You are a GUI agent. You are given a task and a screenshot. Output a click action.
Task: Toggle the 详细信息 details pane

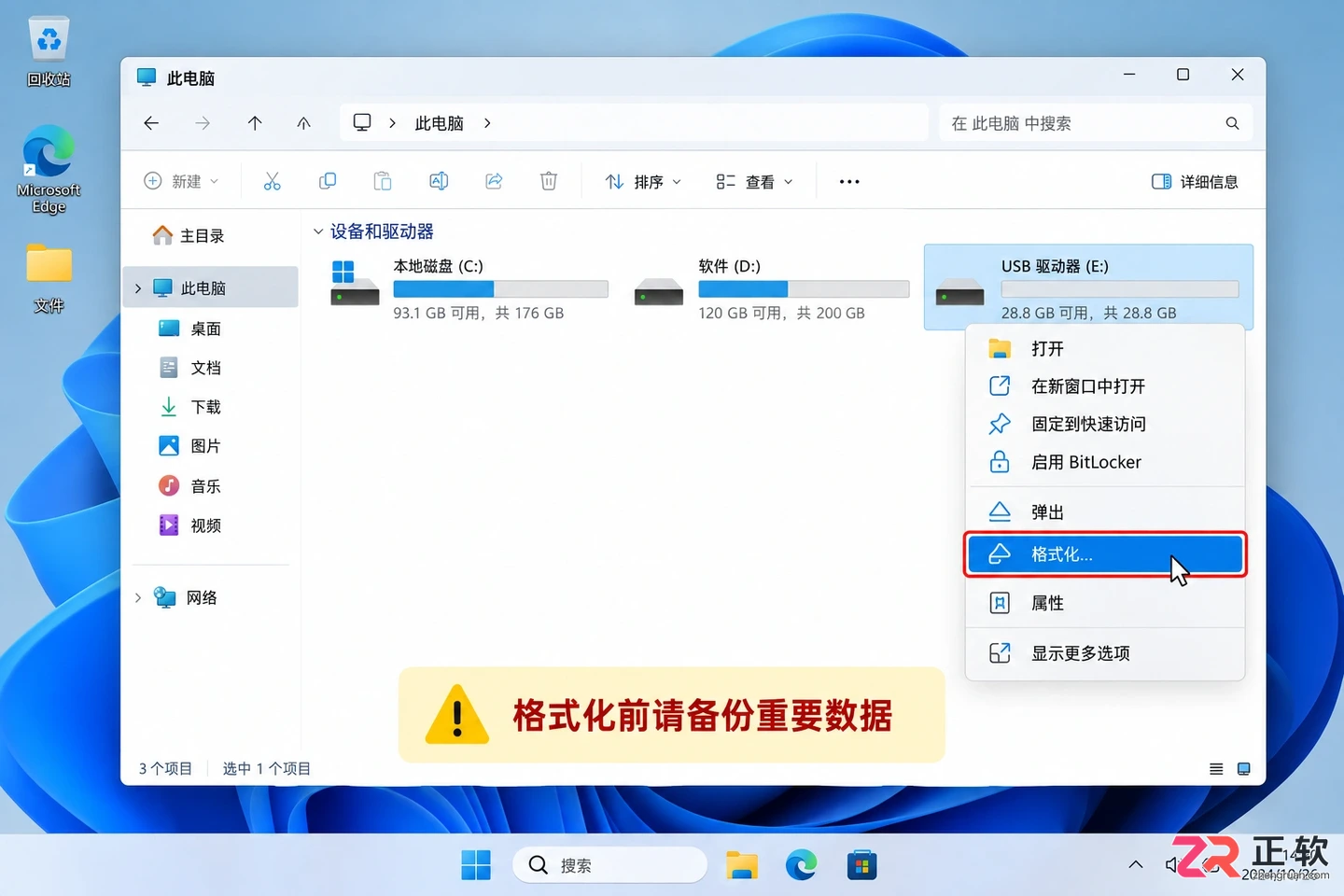(x=1195, y=181)
